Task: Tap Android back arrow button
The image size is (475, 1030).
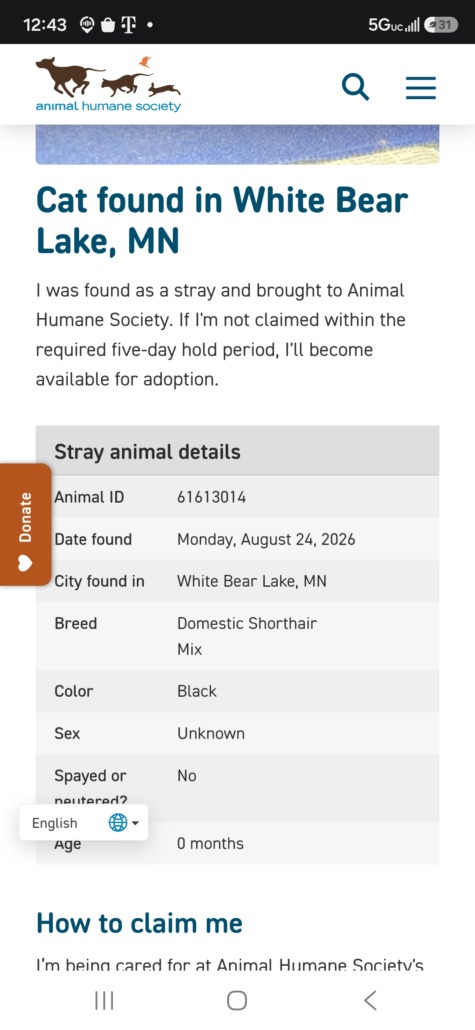Action: (371, 1000)
